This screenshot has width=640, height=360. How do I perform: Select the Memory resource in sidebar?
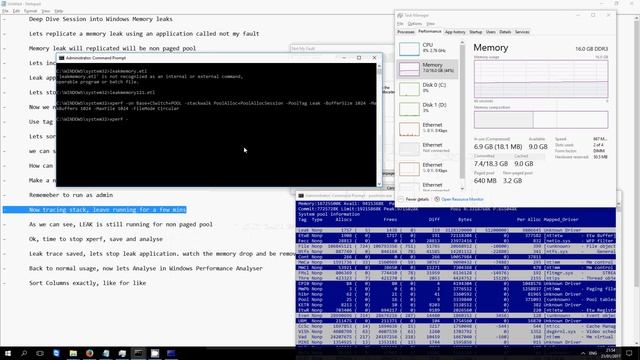coord(427,69)
